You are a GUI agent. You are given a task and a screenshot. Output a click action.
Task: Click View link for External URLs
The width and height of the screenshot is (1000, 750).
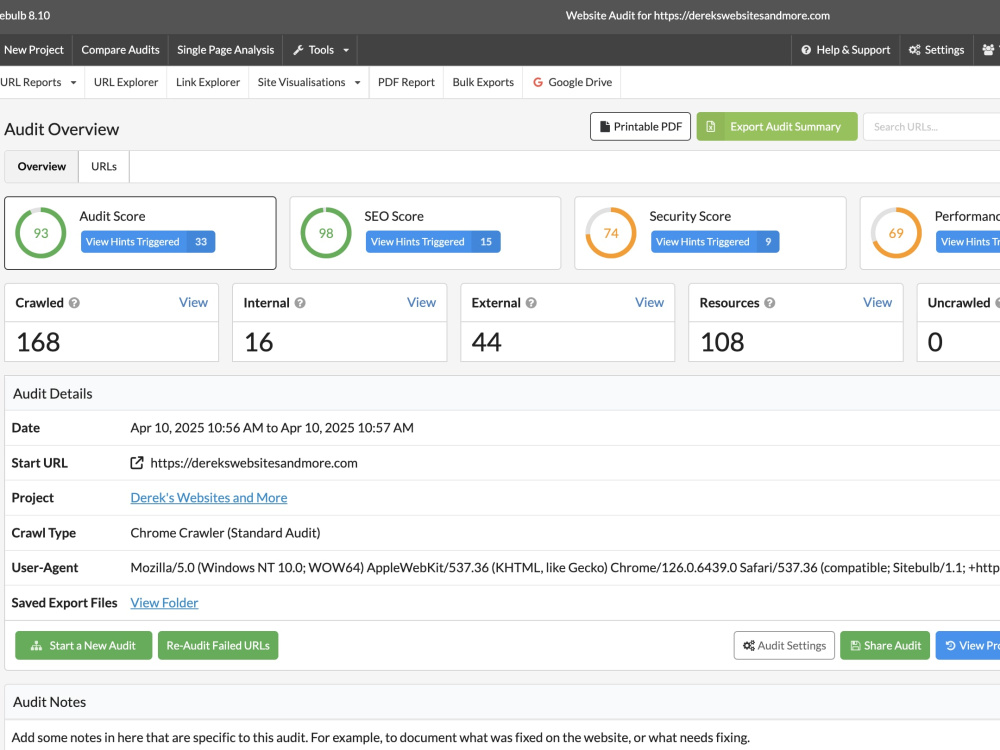coord(649,302)
